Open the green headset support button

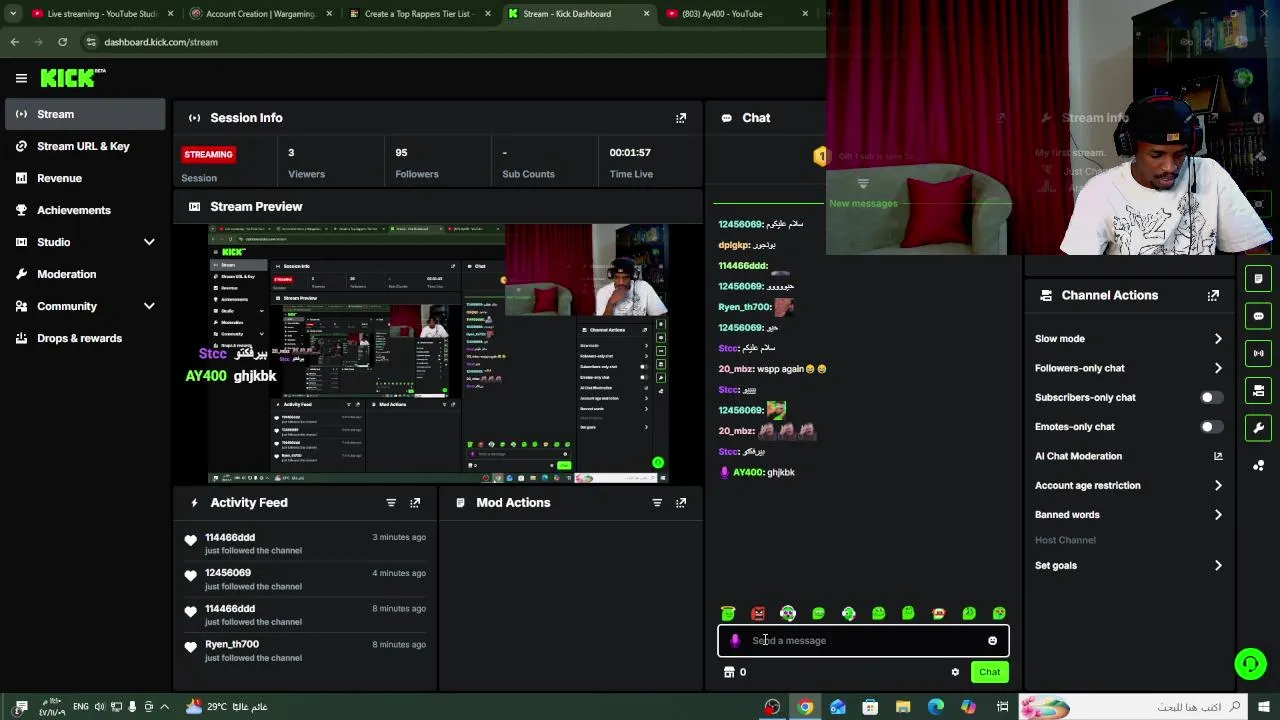pos(1250,664)
